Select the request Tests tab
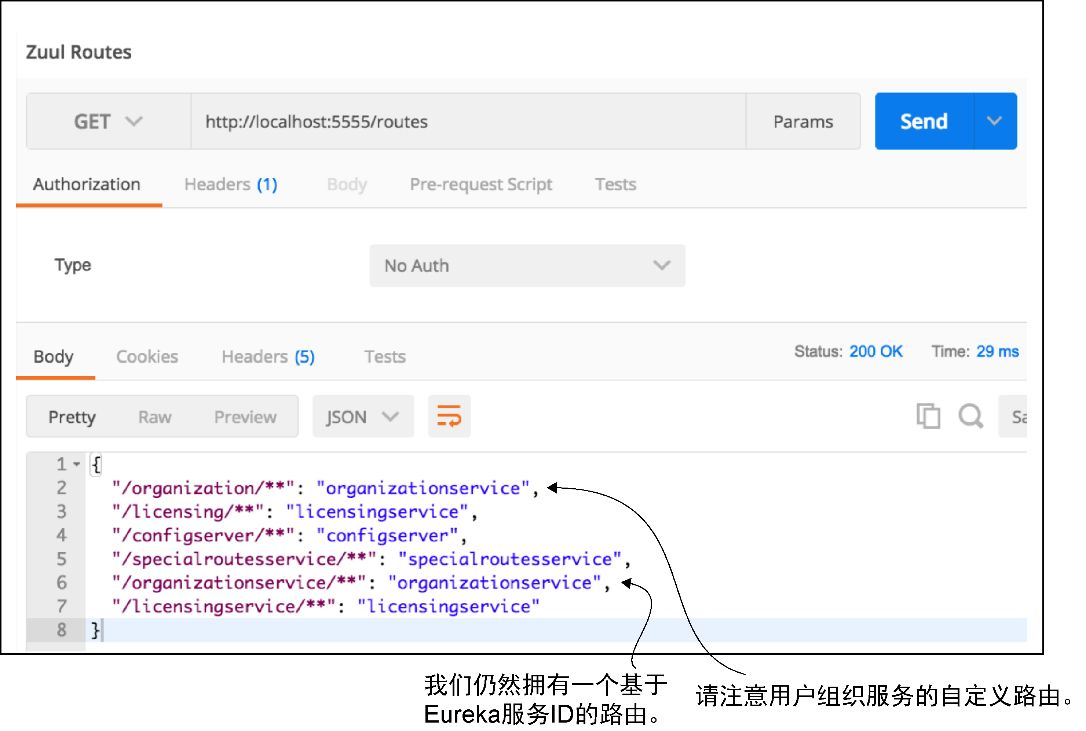1086x731 pixels. pyautogui.click(x=615, y=184)
